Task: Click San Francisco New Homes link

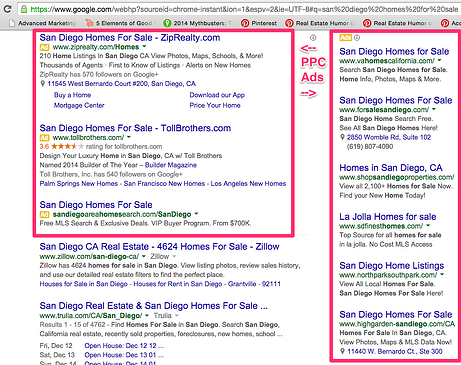Action: [x=164, y=184]
